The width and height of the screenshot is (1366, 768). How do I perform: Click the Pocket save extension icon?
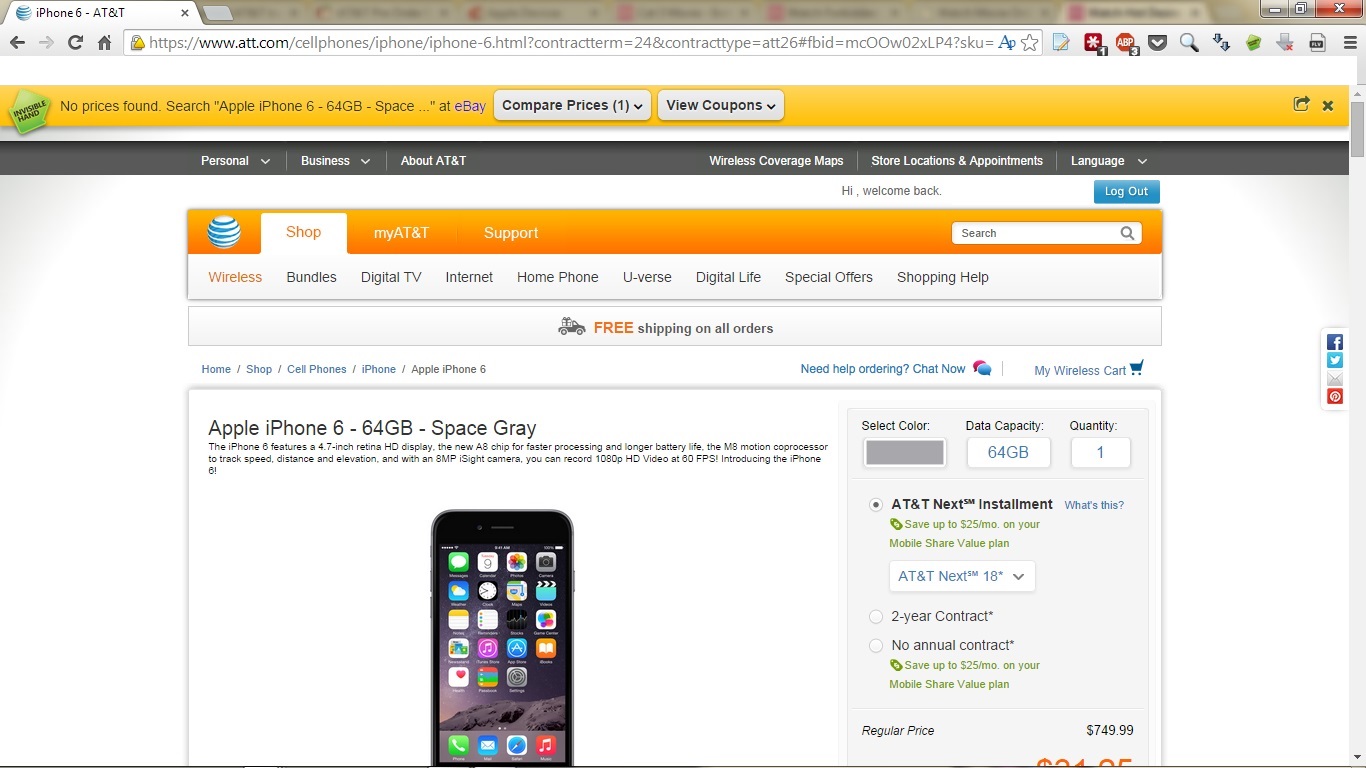[1158, 43]
